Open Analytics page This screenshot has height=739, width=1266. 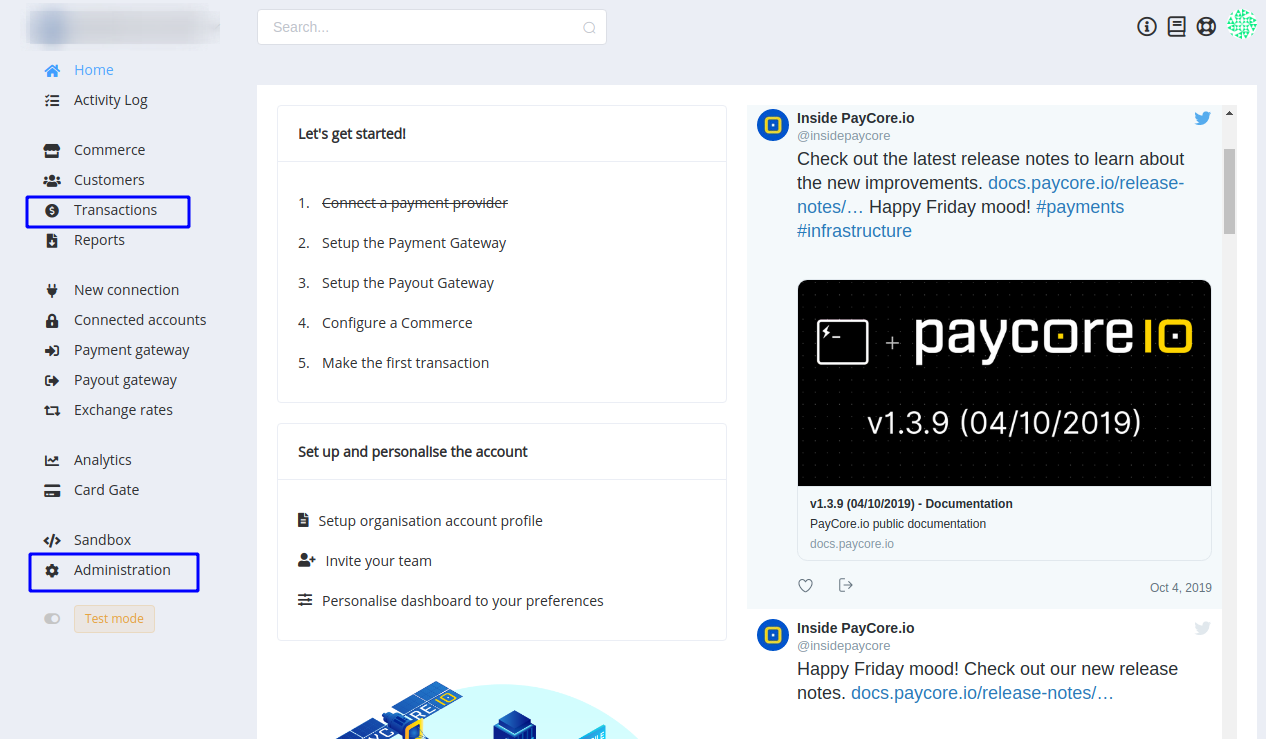tap(103, 460)
